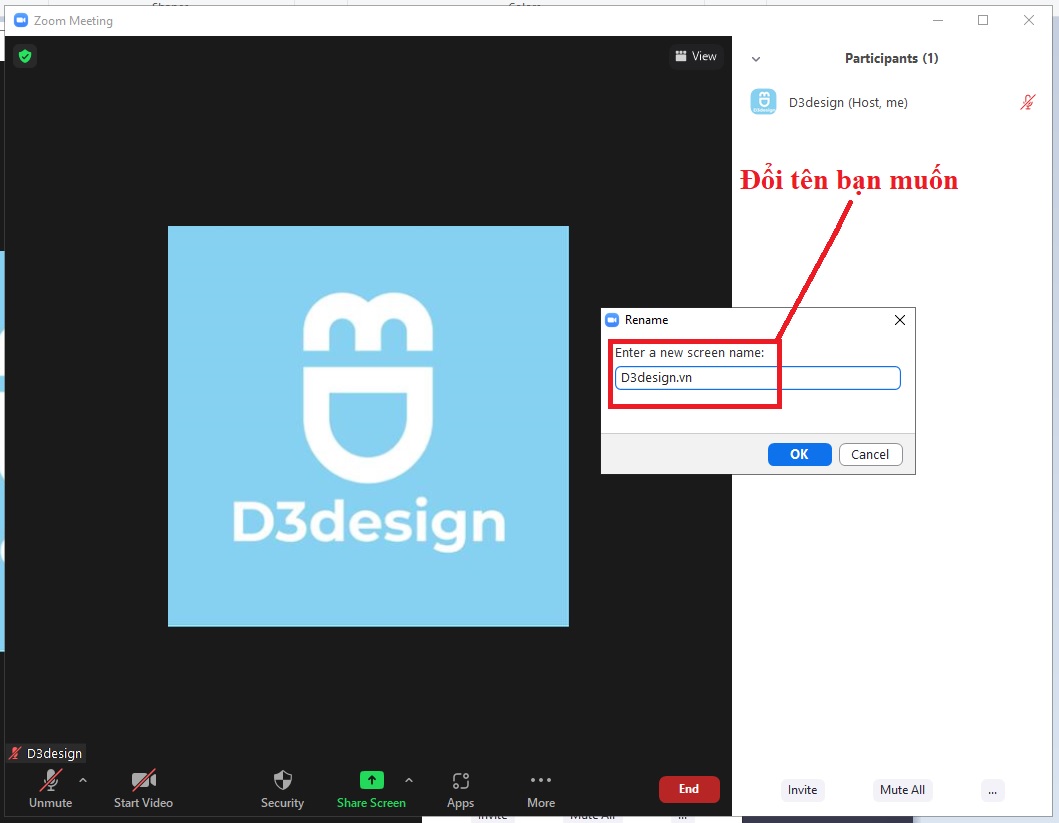Confirm rename with OK button
Image resolution: width=1059 pixels, height=823 pixels.
(x=799, y=454)
